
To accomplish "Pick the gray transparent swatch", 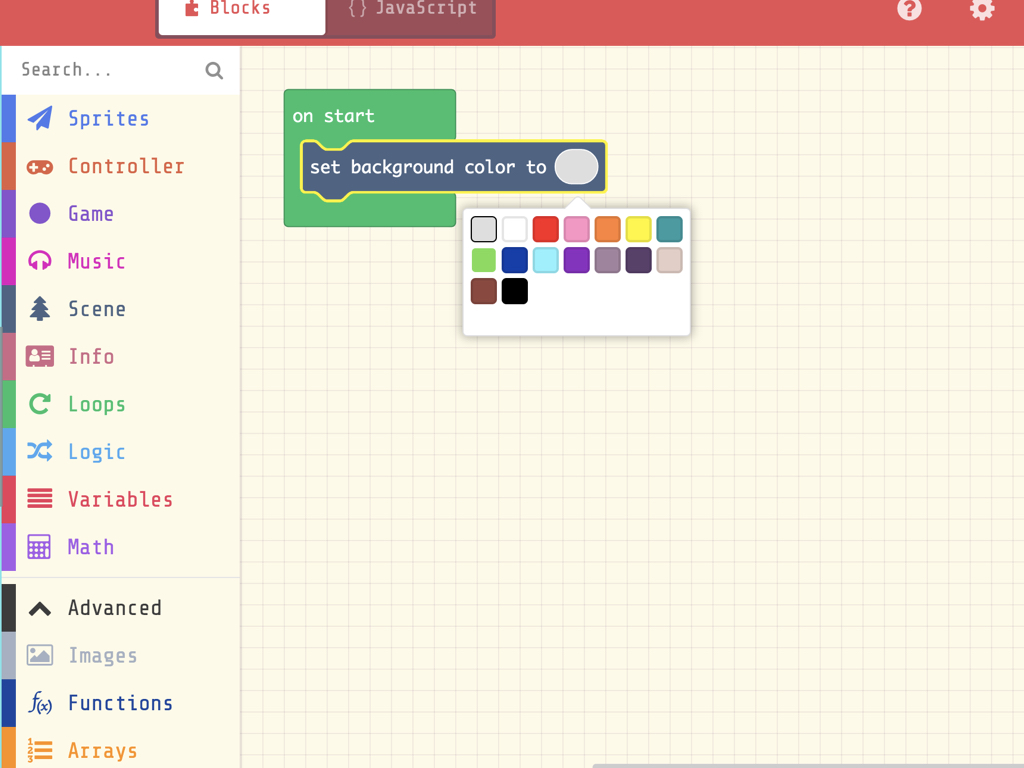I will [x=483, y=229].
